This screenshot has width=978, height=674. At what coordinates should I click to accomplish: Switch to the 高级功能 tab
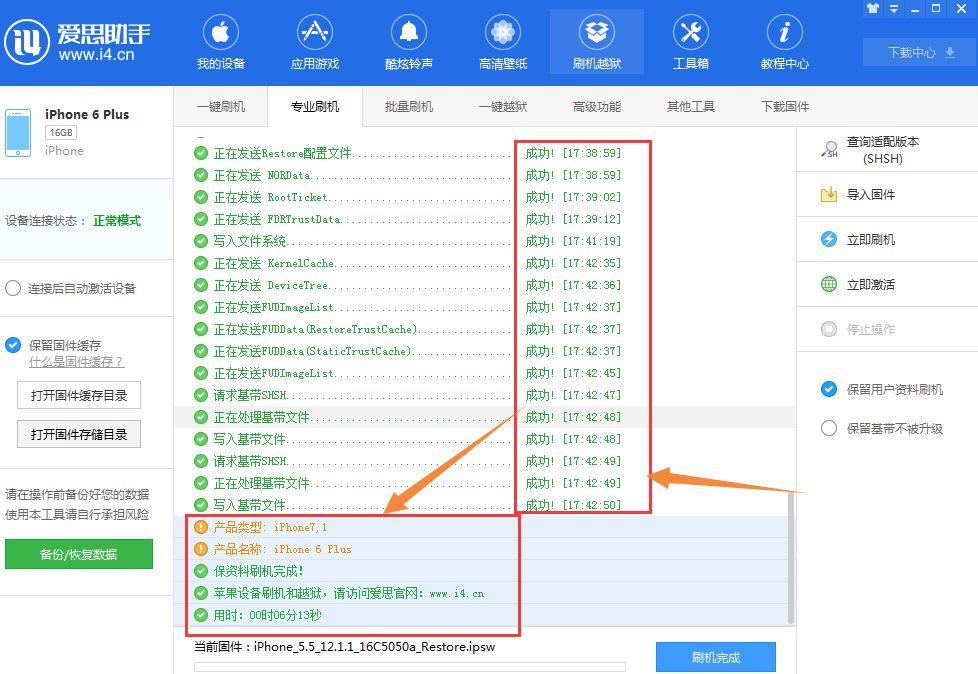coord(597,107)
